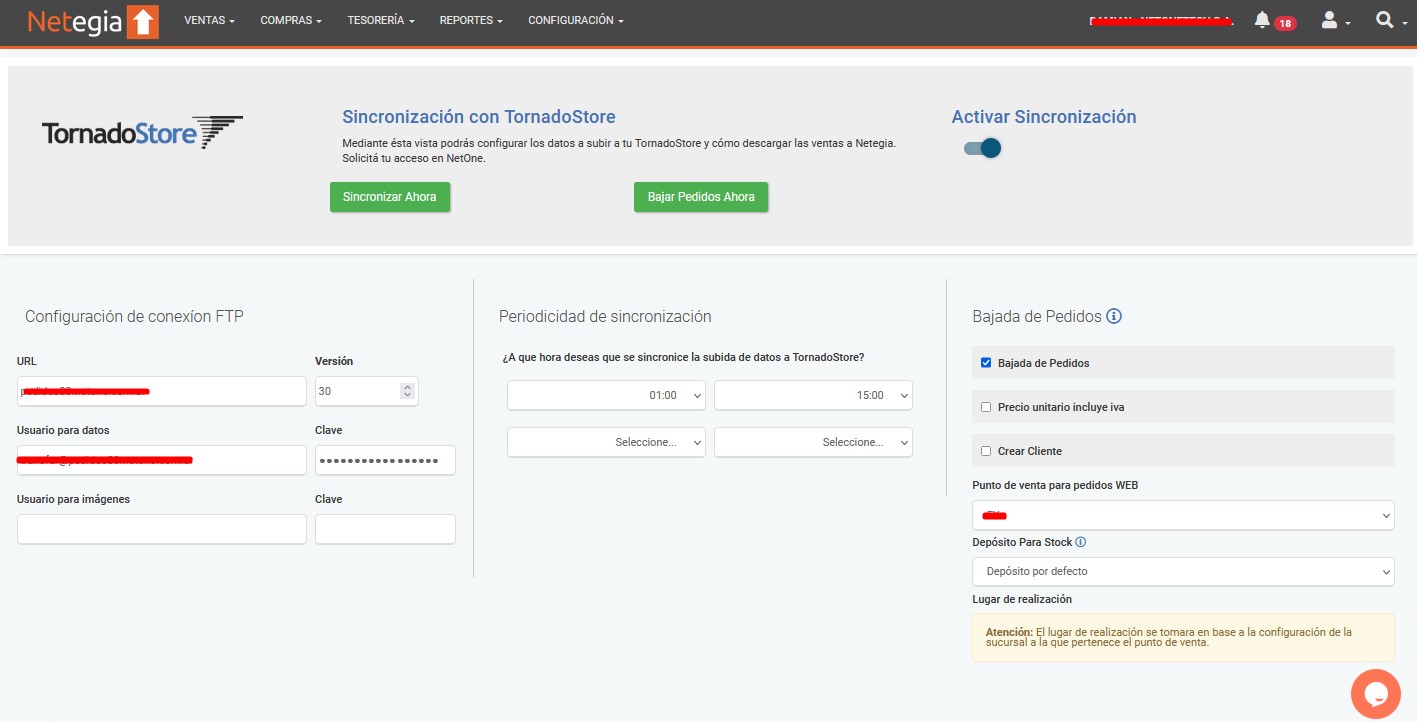
Task: Click the empty Clave field for images
Action: [x=385, y=529]
